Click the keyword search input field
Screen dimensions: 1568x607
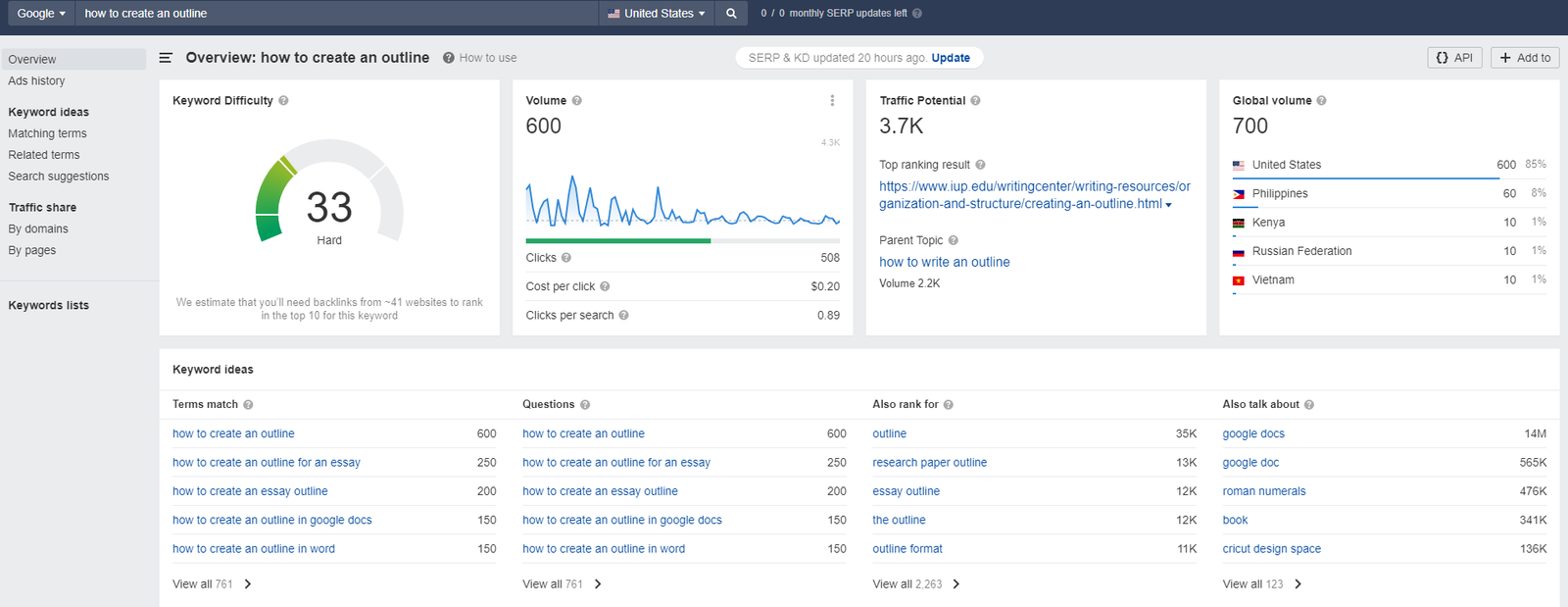(x=337, y=14)
